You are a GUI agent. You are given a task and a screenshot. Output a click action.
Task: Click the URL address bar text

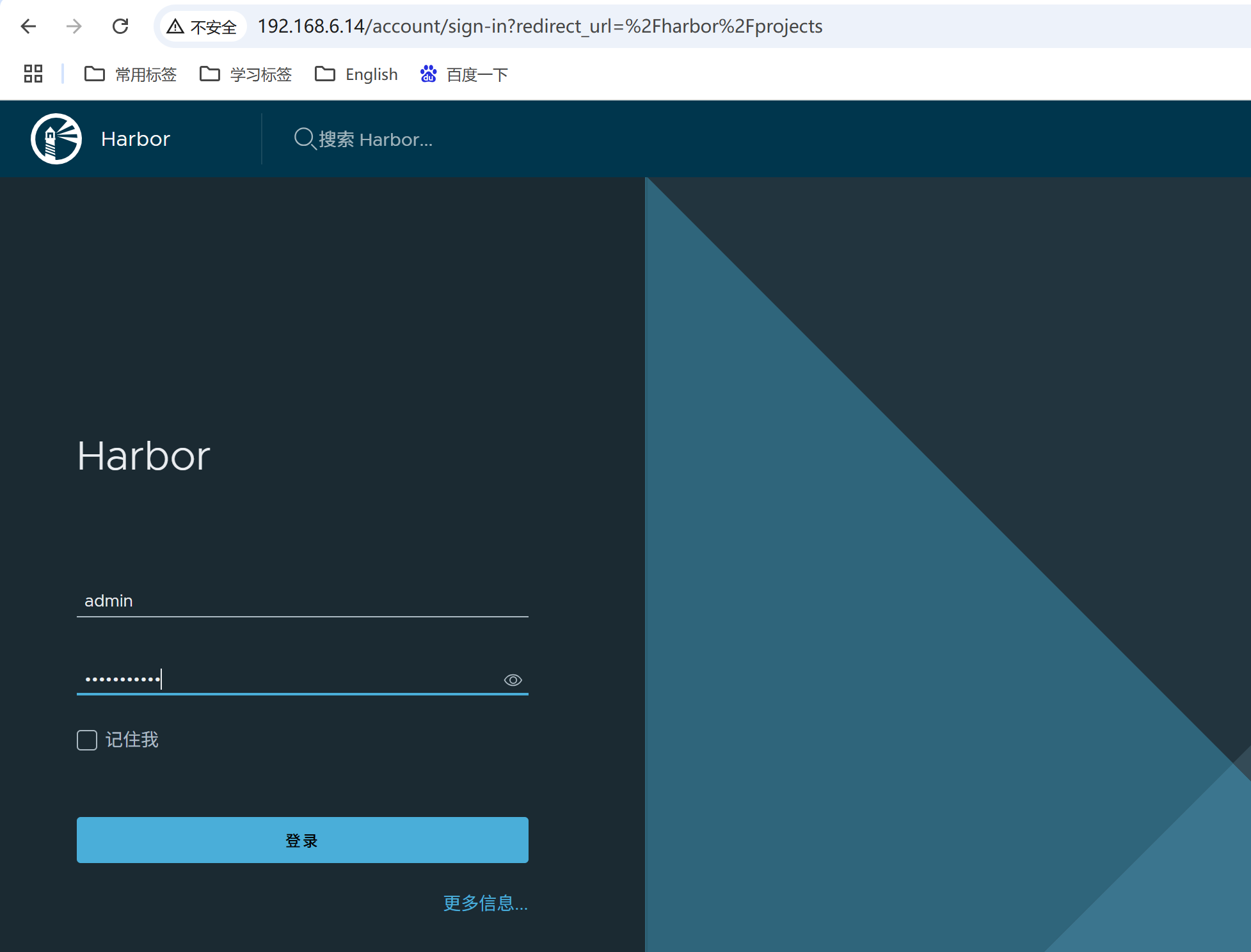click(540, 26)
